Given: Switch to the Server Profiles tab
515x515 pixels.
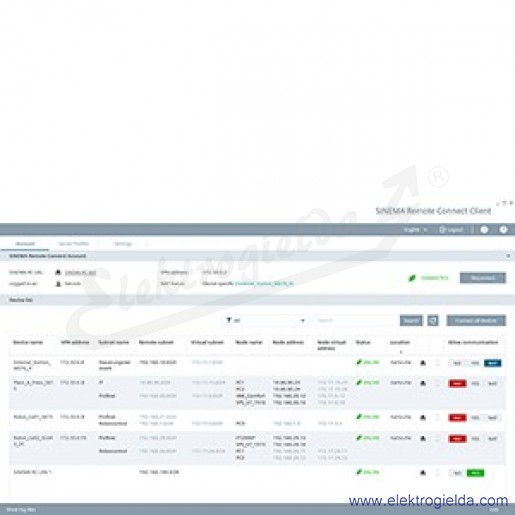Looking at the screenshot, I should 73,244.
